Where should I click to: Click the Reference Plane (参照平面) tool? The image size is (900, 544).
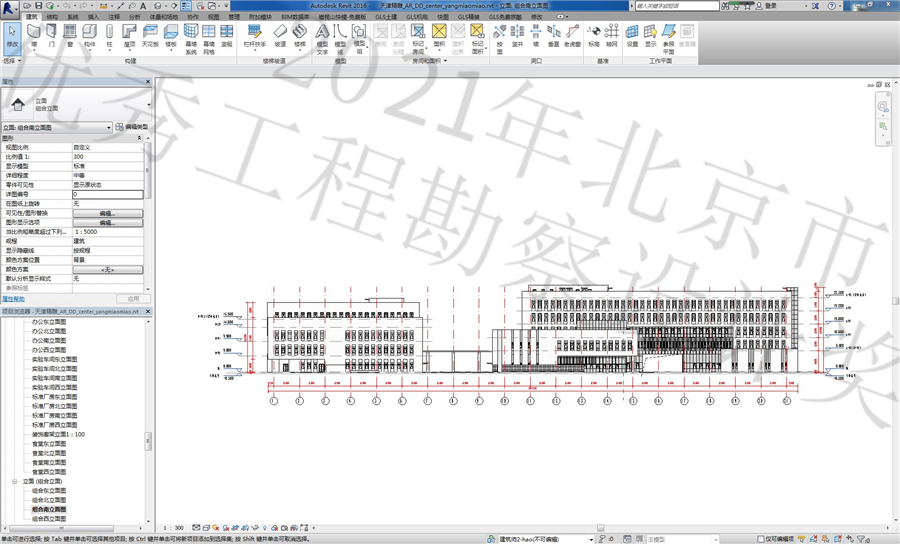669,38
